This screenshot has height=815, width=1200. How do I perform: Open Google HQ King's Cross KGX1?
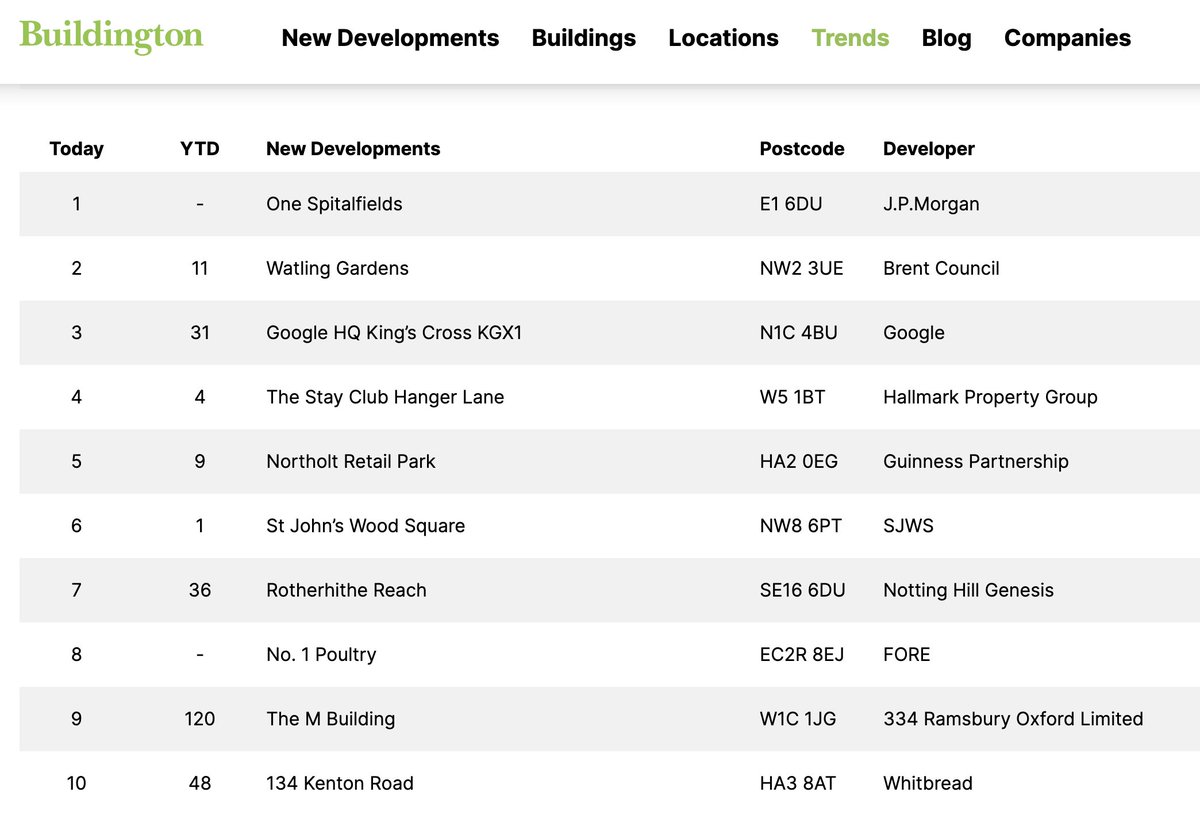click(394, 333)
